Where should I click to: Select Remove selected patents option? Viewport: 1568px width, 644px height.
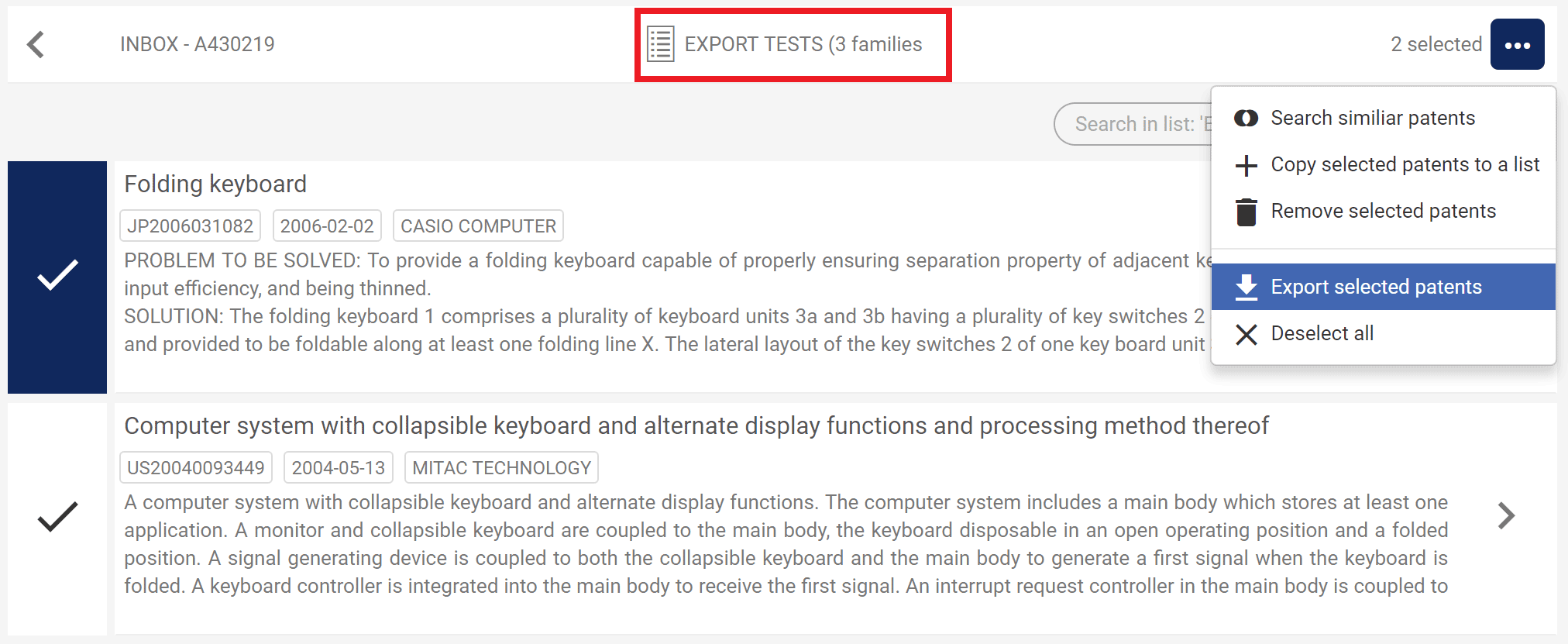(1383, 211)
